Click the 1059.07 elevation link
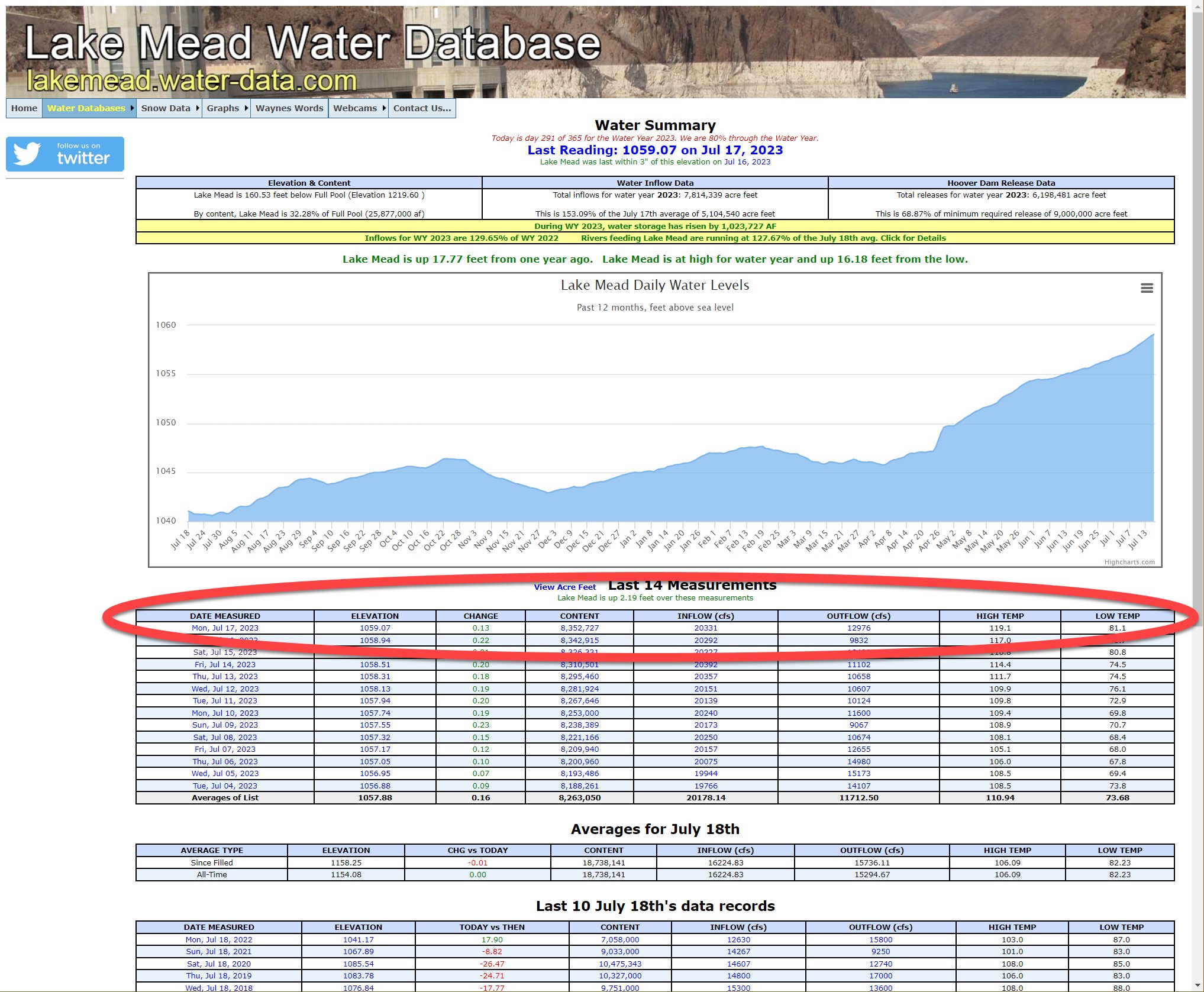The width and height of the screenshot is (1204, 992). click(376, 628)
